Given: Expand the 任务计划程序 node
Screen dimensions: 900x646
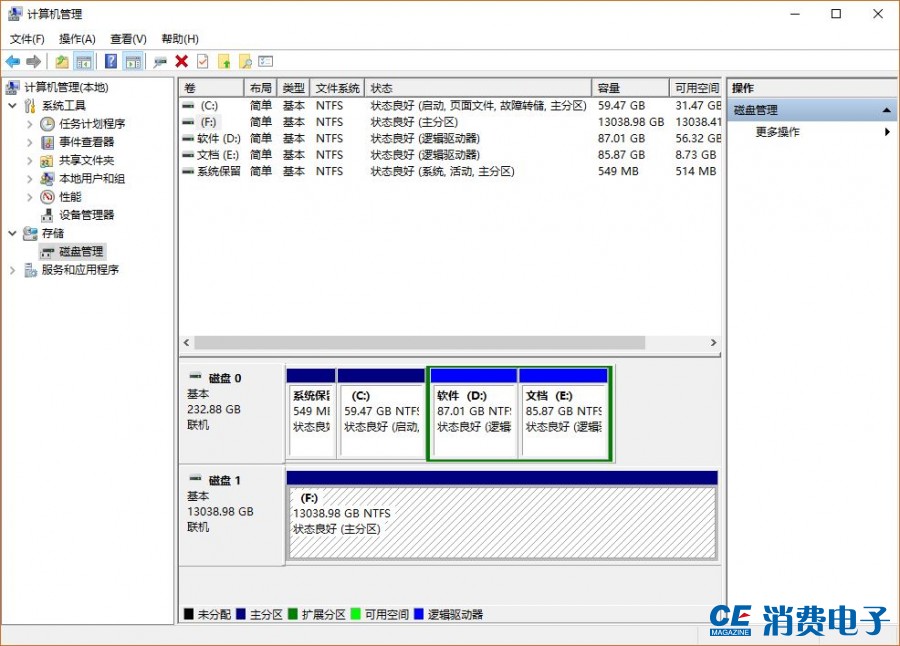Looking at the screenshot, I should pos(30,123).
